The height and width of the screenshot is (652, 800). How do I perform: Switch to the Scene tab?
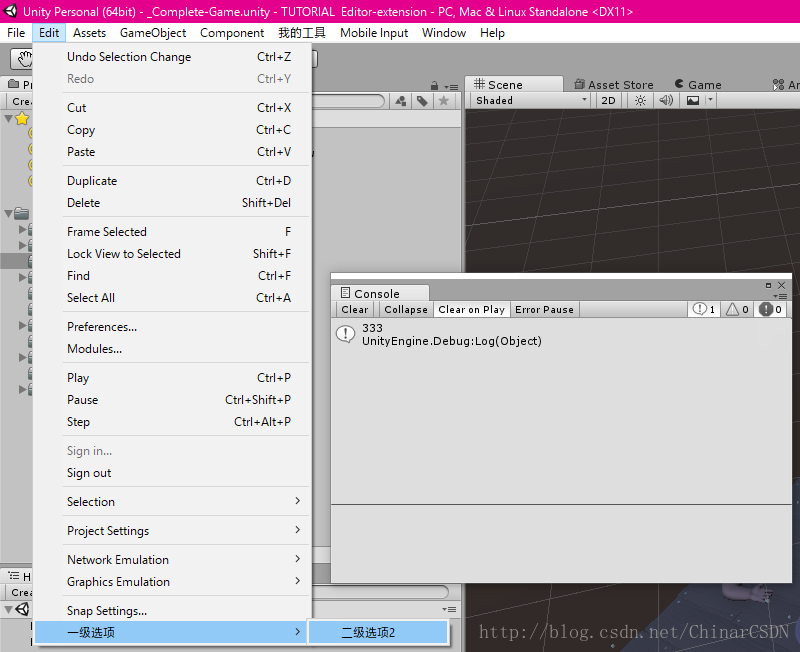(514, 85)
